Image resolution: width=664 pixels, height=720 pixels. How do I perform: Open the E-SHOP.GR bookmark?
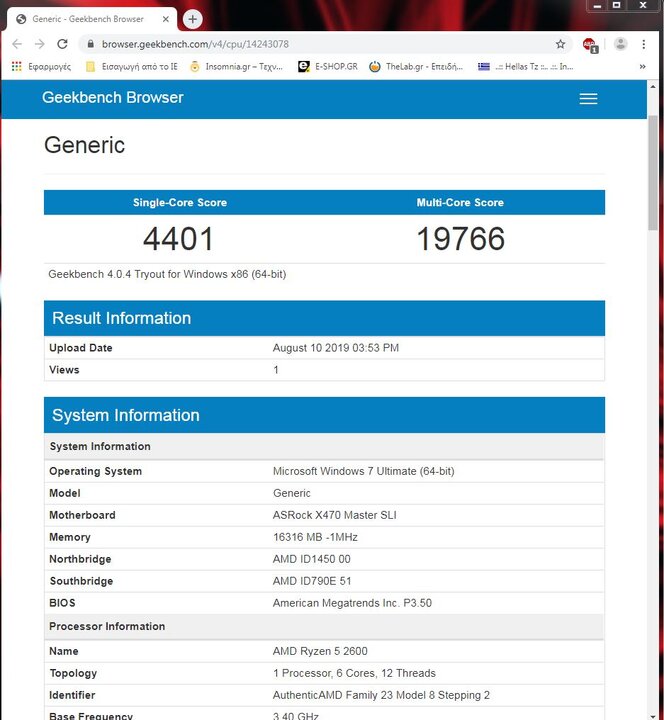328,67
